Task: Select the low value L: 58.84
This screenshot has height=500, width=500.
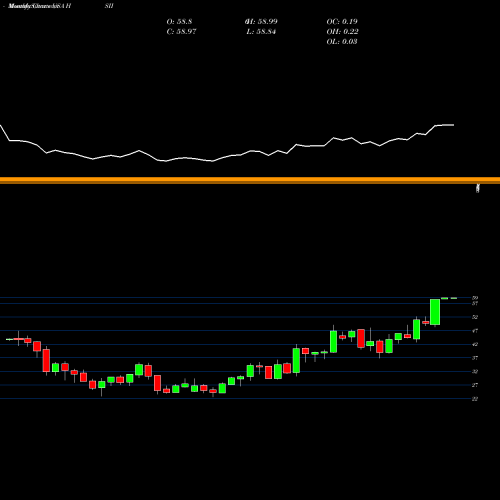Action: 261,32
